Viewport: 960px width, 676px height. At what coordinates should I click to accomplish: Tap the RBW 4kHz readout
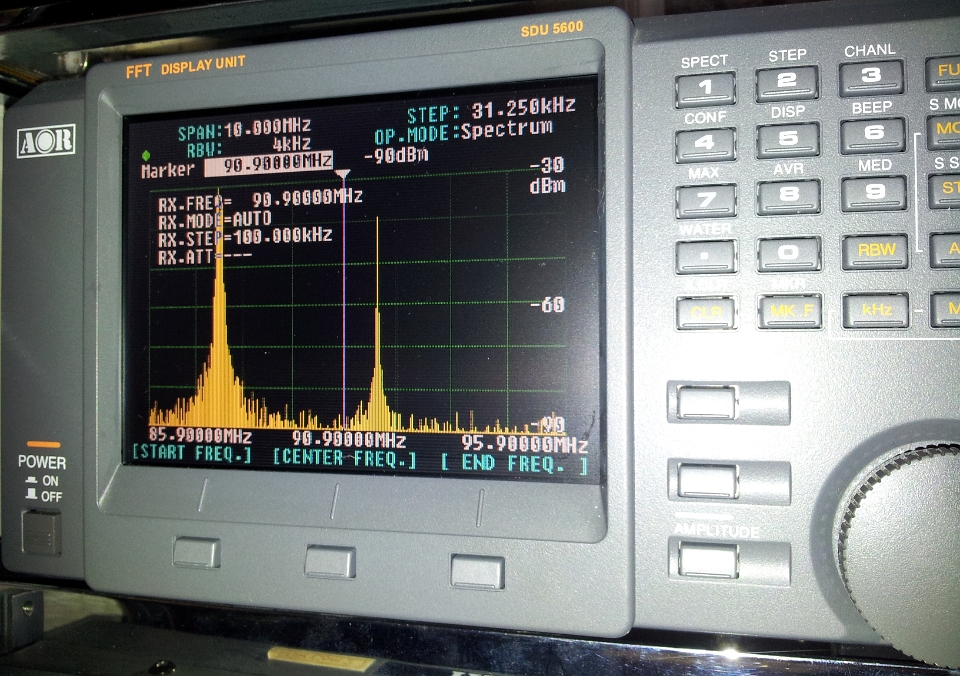click(249, 146)
